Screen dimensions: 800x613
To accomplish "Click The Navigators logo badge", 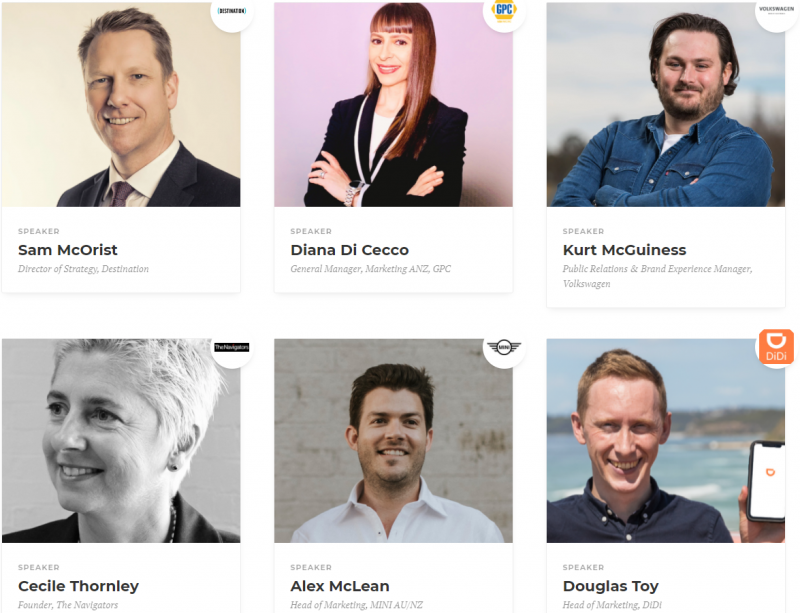I will 232,347.
